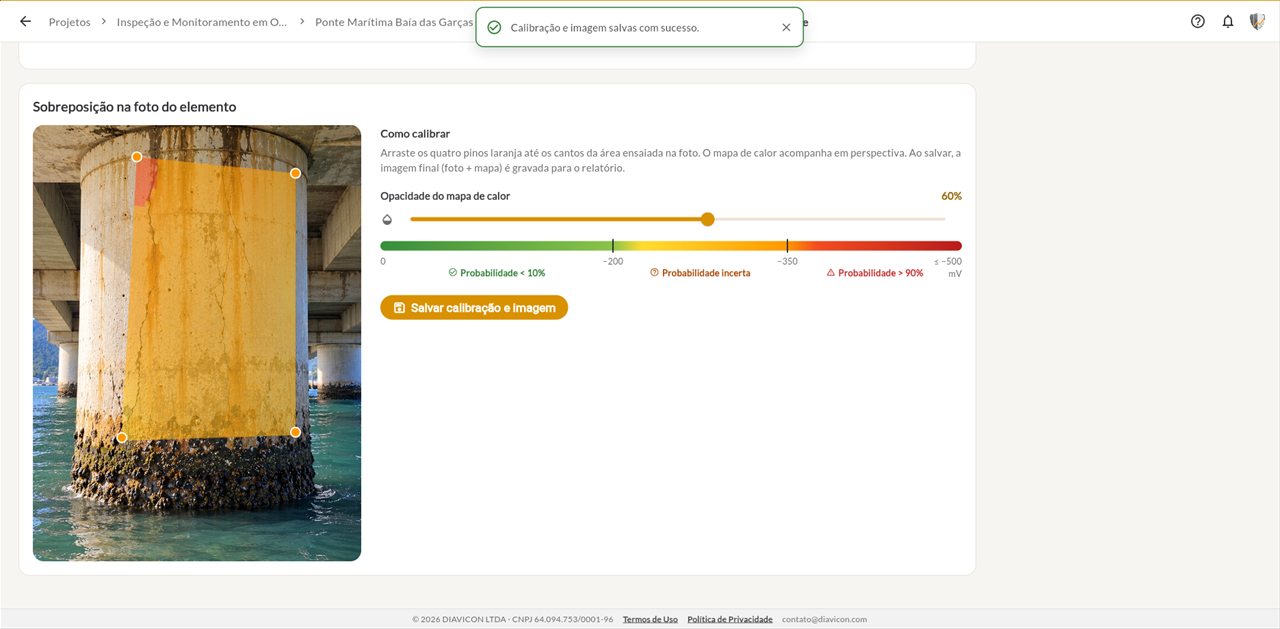Click the red heat map patch on the pillar
This screenshot has height=629, width=1280.
[x=145, y=181]
